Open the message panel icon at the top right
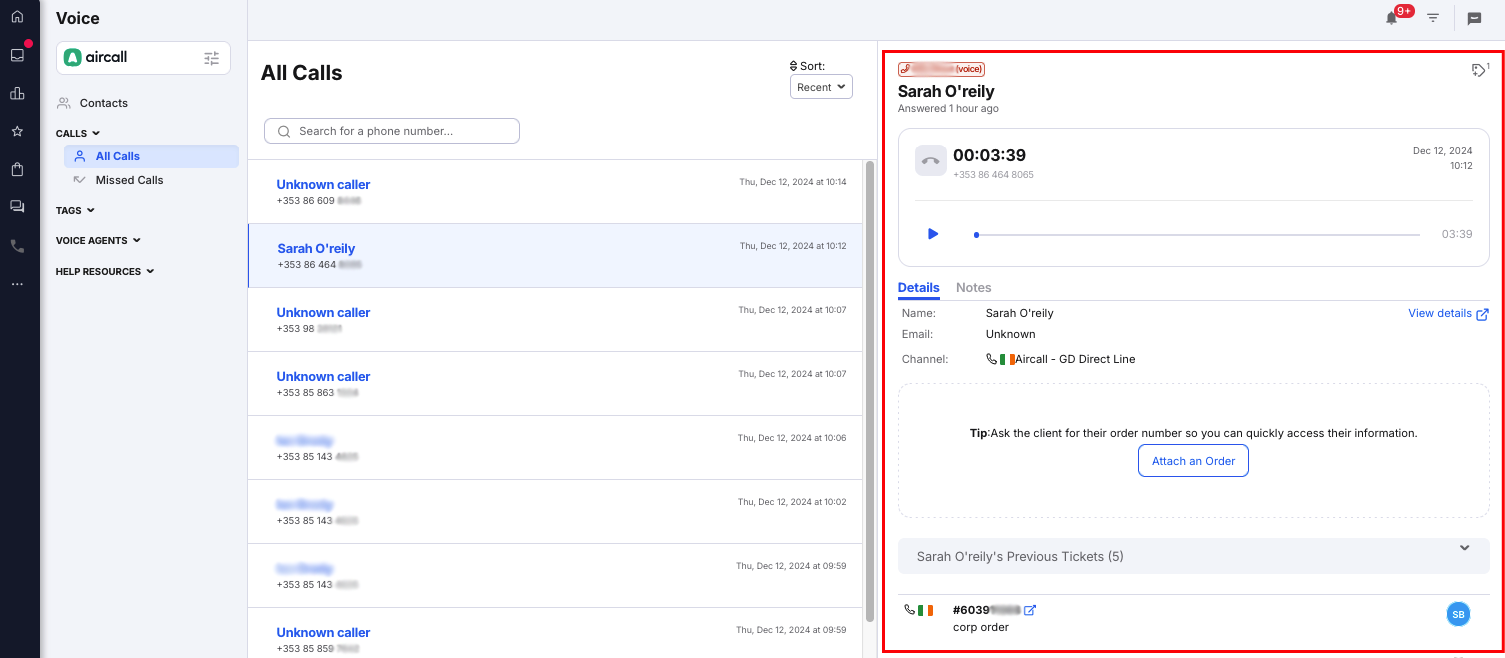This screenshot has height=658, width=1505. (1474, 18)
